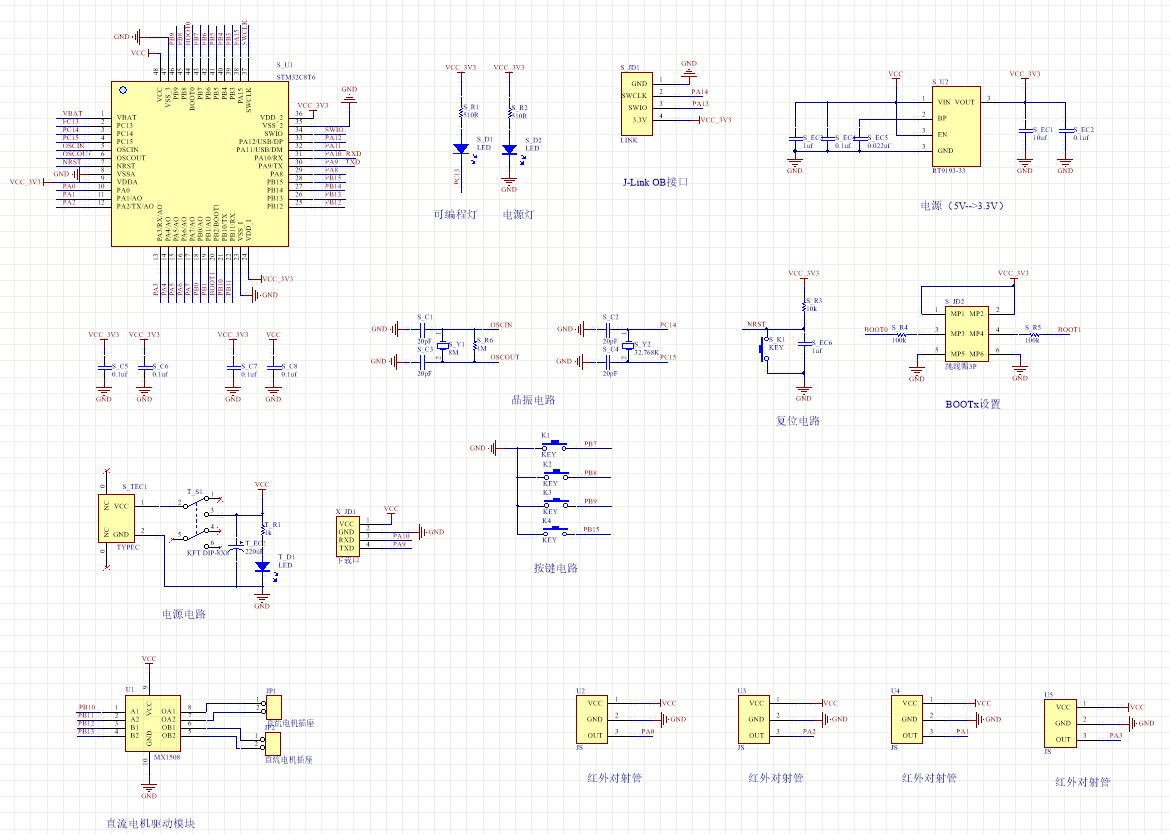Image resolution: width=1170 pixels, height=834 pixels.
Task: Click the MX1508 motor driver chip
Action: pyautogui.click(x=149, y=723)
